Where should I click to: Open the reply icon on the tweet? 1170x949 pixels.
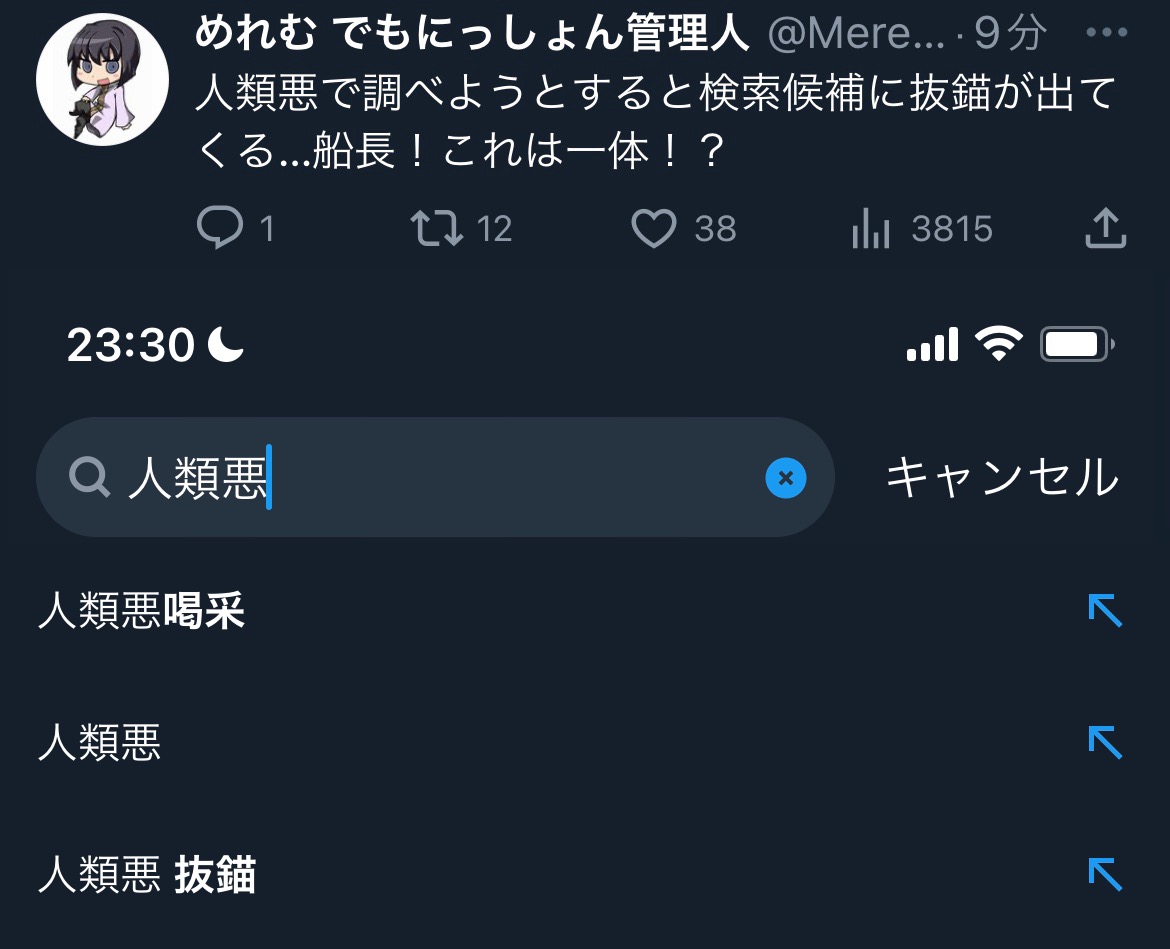[x=219, y=228]
